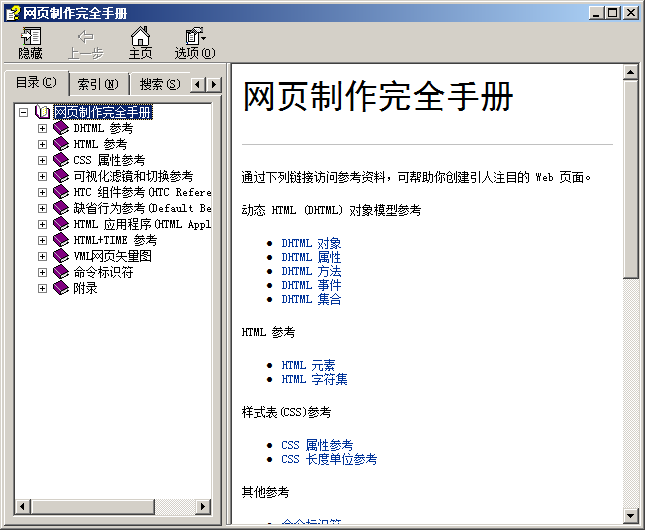The height and width of the screenshot is (530, 645).
Task: Expand the HTML+TIME 参考 node
Action: coord(42,241)
